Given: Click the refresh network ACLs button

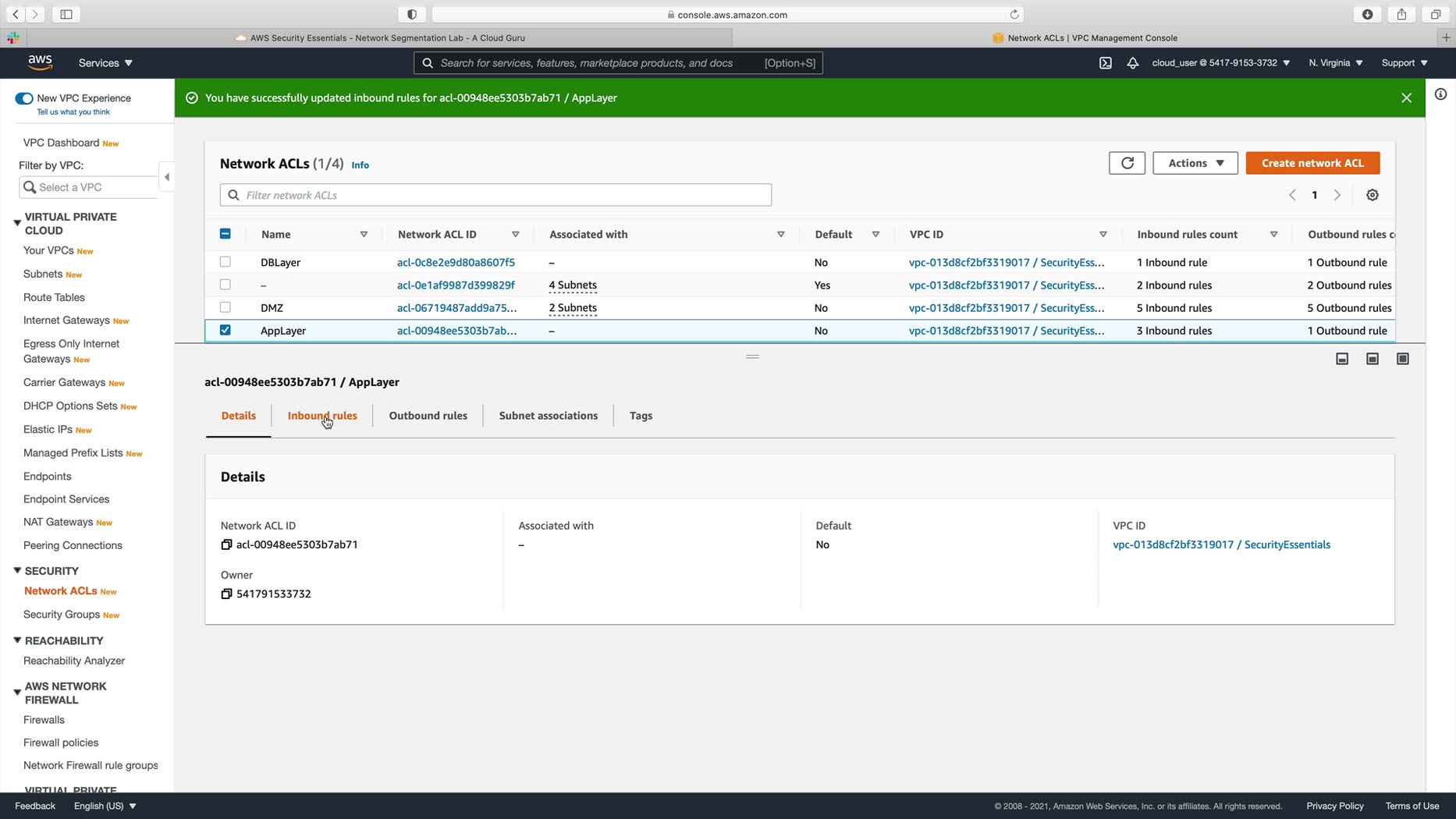Looking at the screenshot, I should coord(1127,163).
